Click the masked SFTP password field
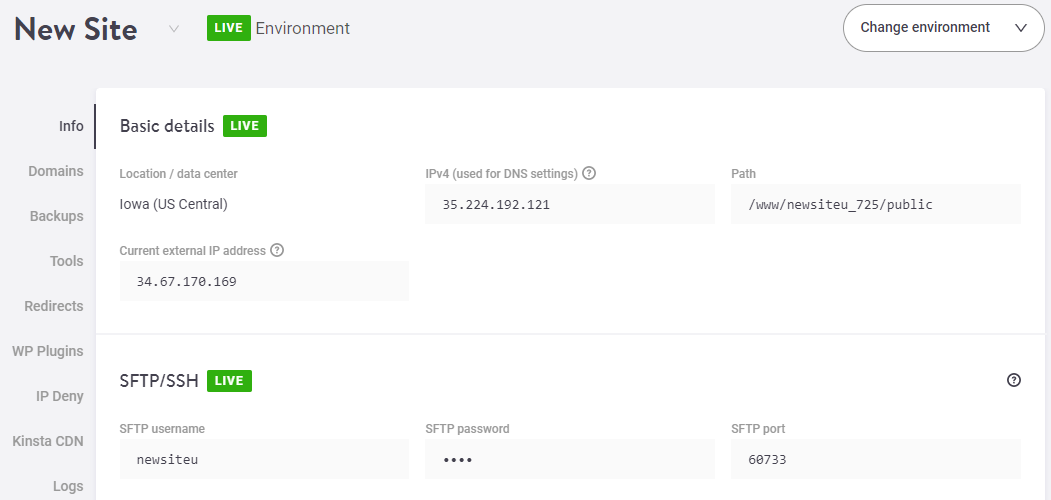 point(570,459)
